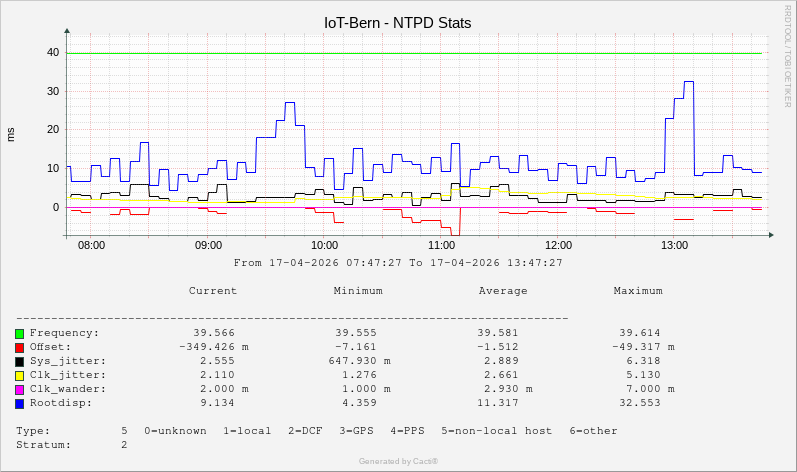
Task: Click the Maximum column header
Action: [x=638, y=291]
